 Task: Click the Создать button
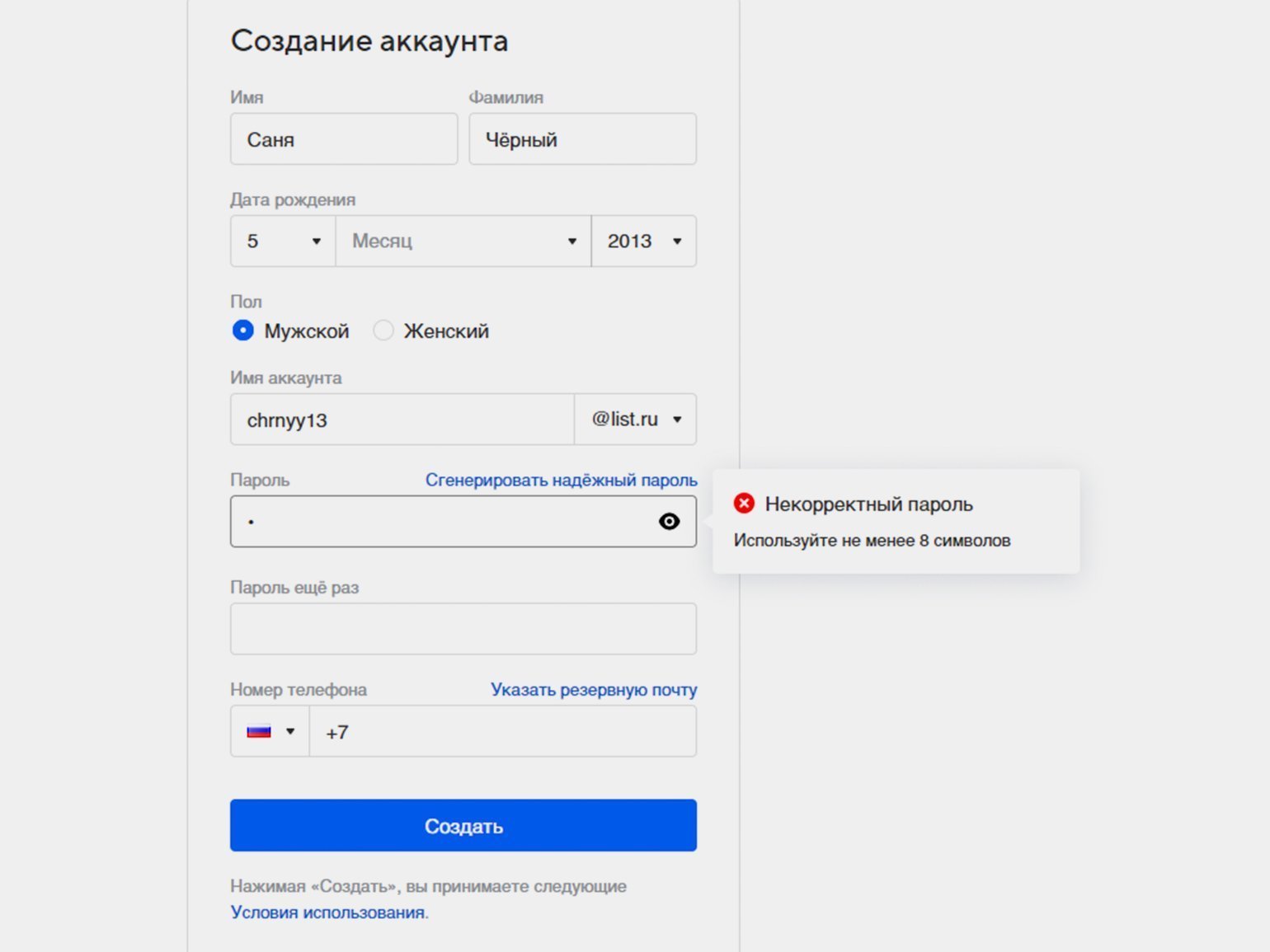point(463,825)
